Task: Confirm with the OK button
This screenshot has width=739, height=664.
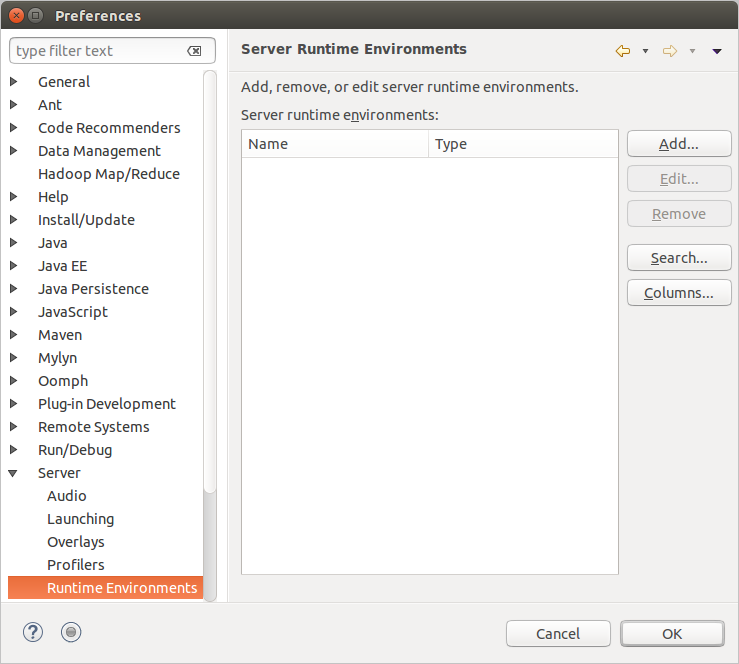Action: click(x=672, y=634)
